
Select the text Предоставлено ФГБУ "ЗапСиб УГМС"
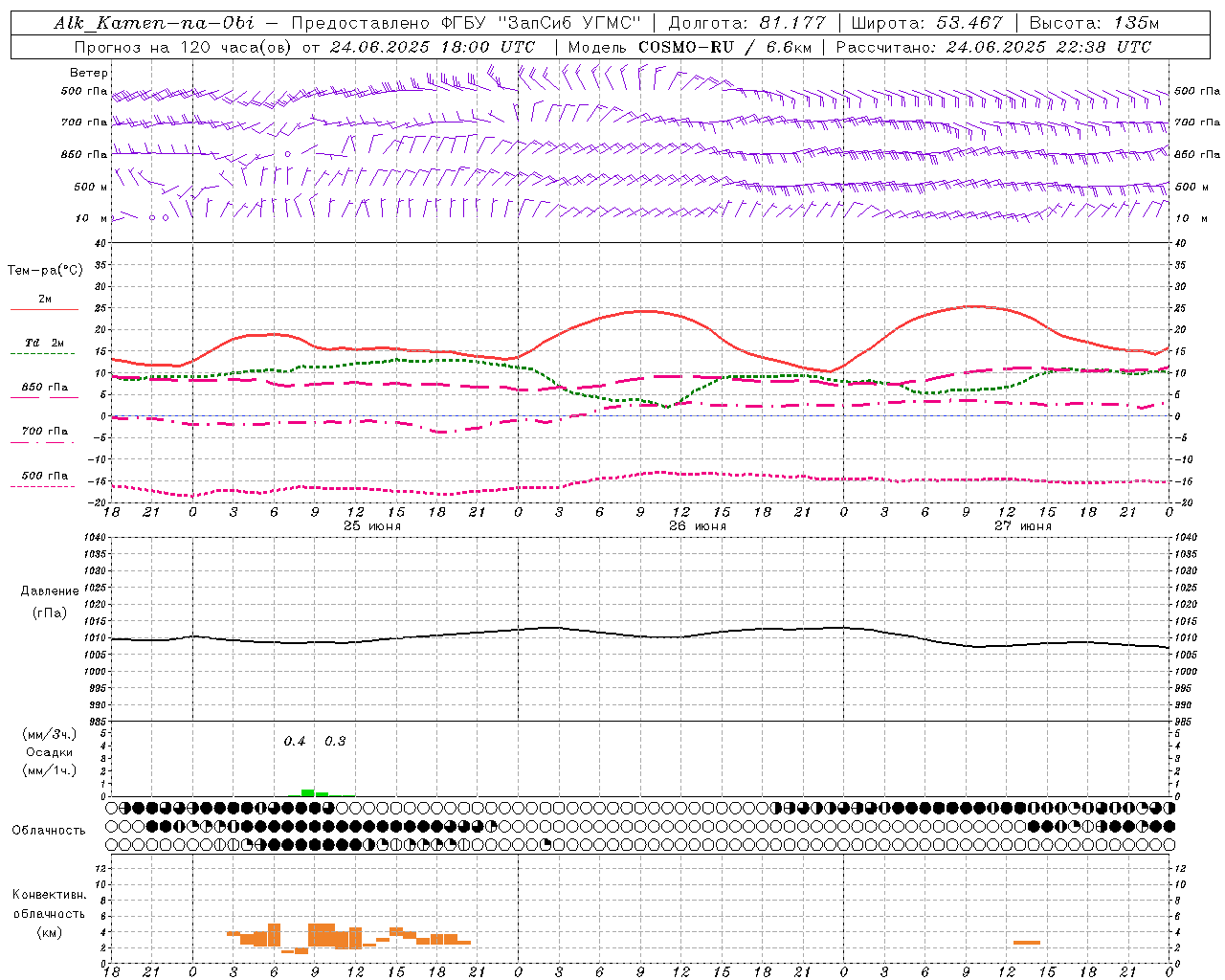[x=466, y=23]
